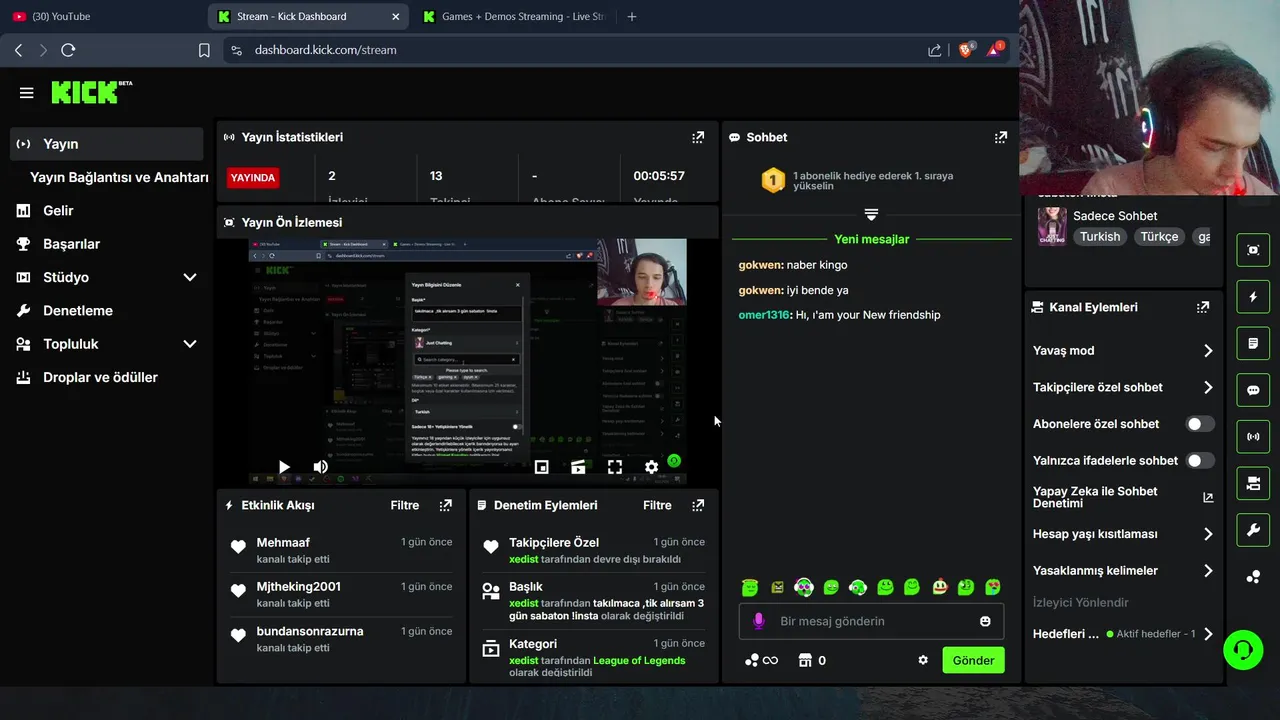
Task: Toggle Abonelere özel sohbet switch
Action: click(1200, 424)
